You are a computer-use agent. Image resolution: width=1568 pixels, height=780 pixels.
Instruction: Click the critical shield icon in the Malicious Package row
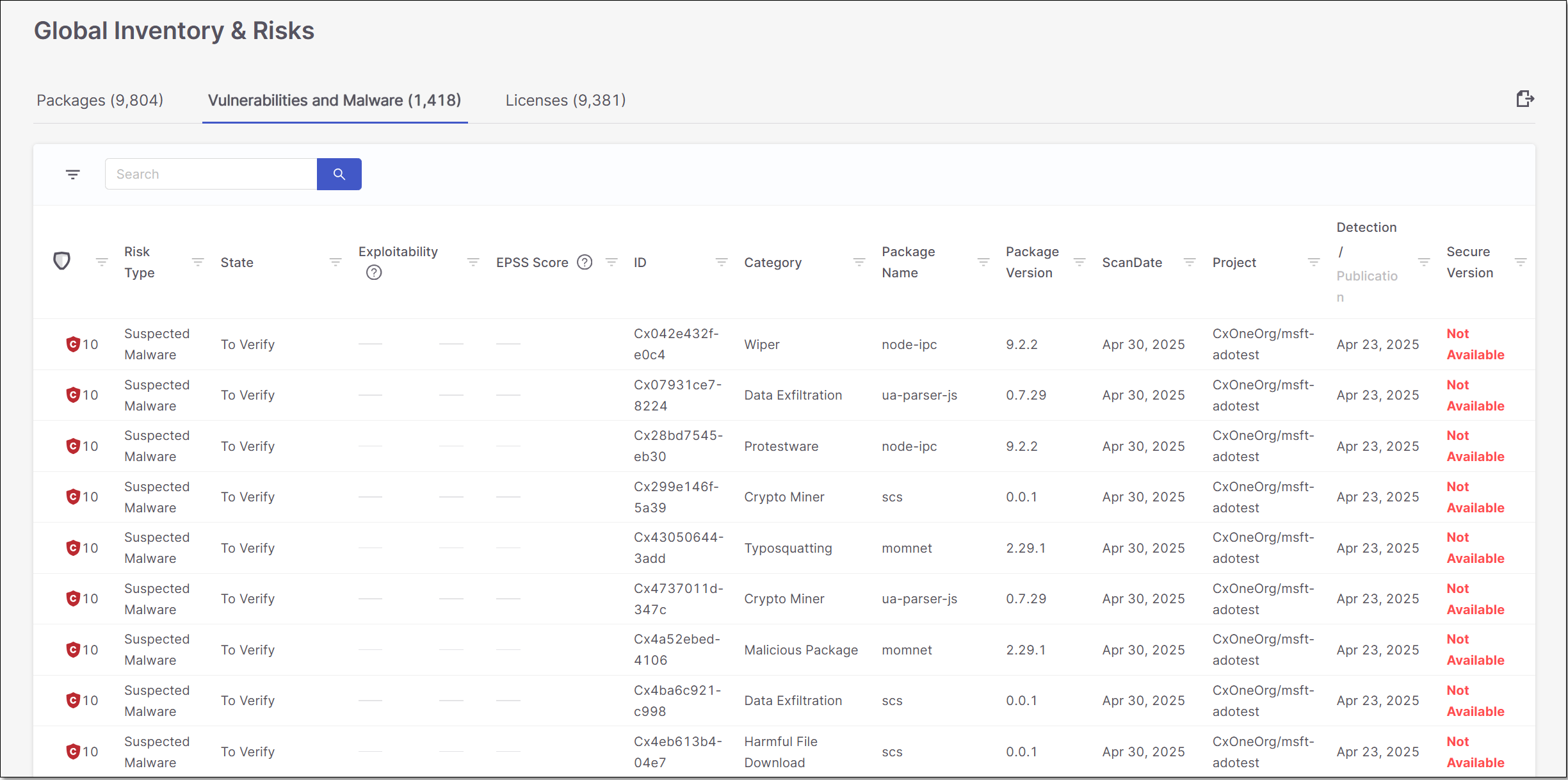pos(73,650)
